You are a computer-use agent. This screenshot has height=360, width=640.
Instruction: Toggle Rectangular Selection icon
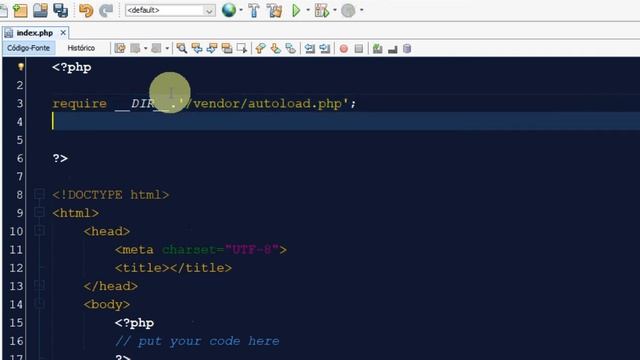pyautogui.click(x=242, y=49)
